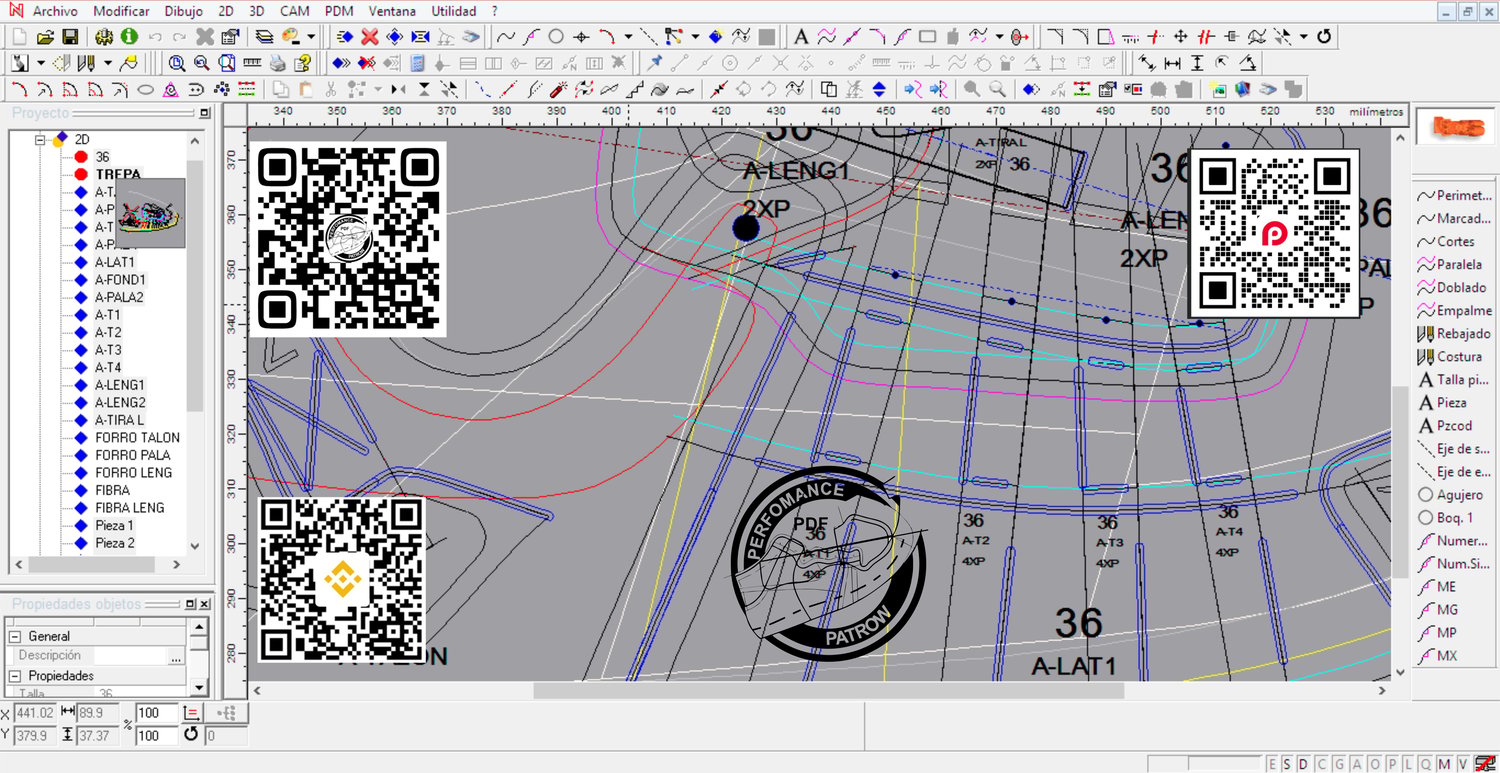Toggle the D indicator in the status bar
Image resolution: width=1500 pixels, height=773 pixels.
pos(1304,764)
